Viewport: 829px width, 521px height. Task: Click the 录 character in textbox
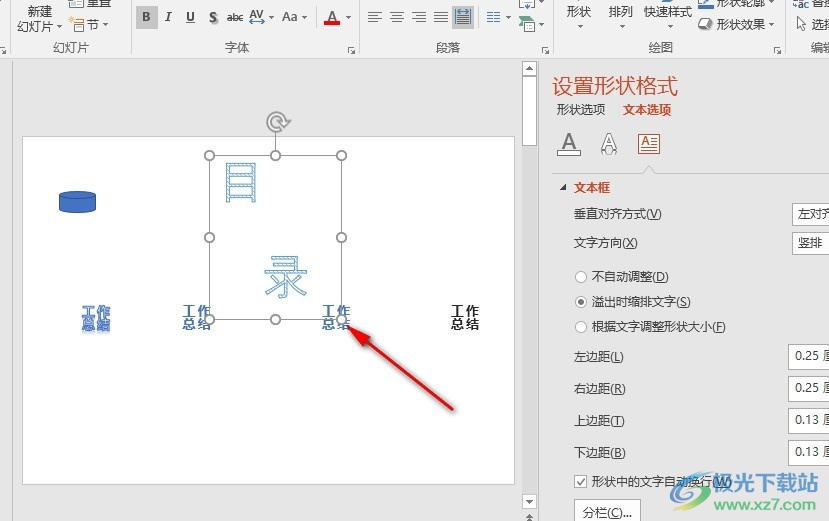pyautogui.click(x=285, y=277)
